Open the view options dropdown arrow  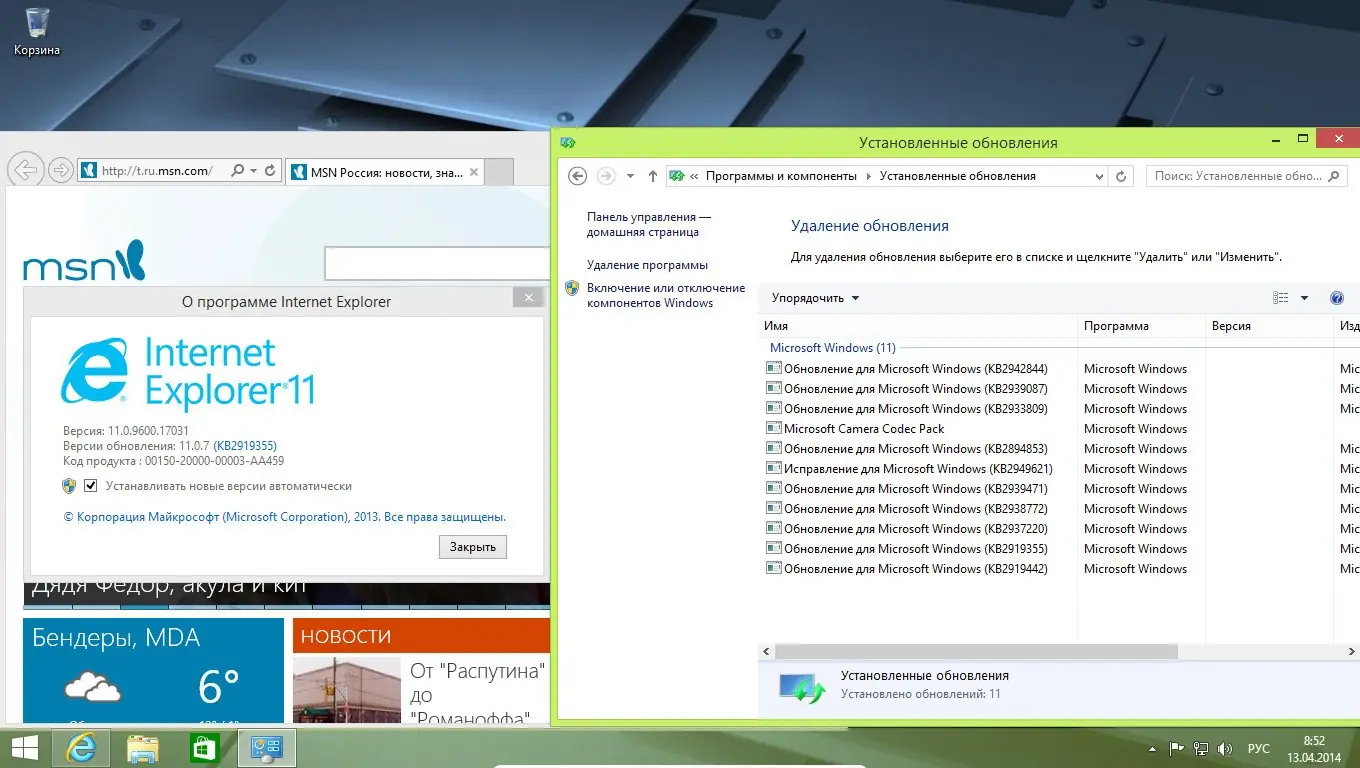coord(1304,298)
